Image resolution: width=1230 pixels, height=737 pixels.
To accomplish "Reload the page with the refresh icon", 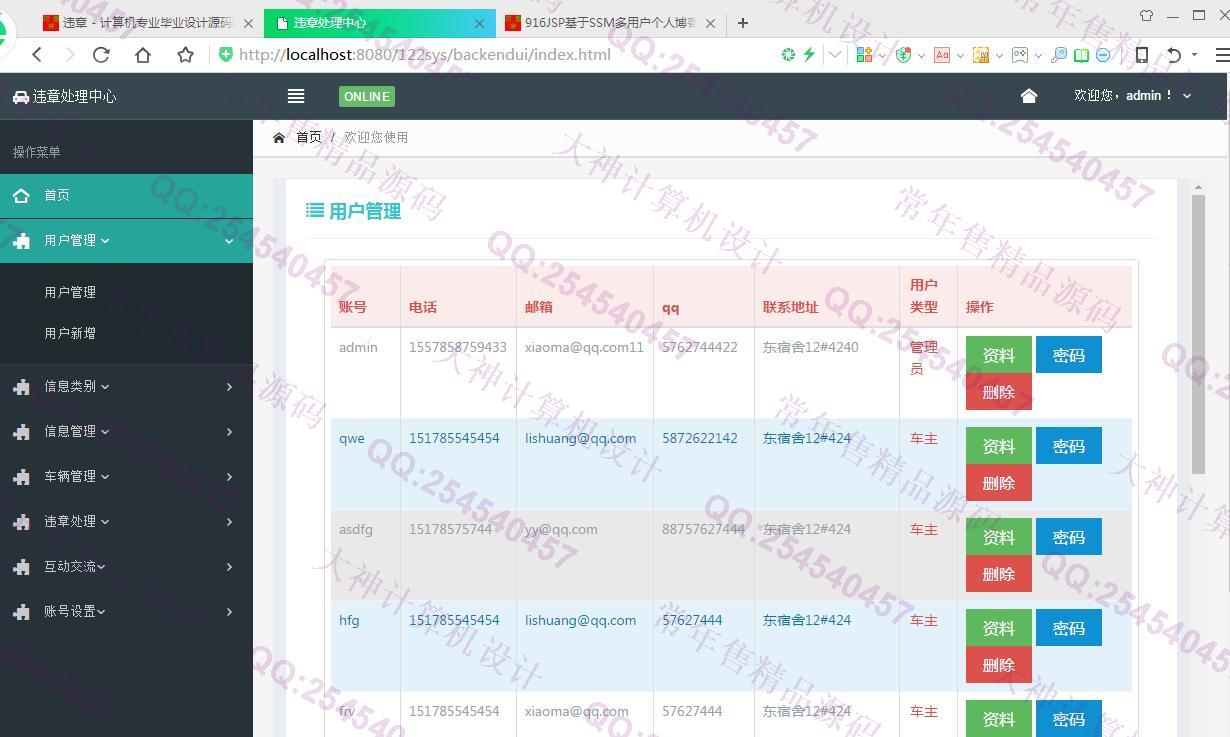I will coord(101,55).
